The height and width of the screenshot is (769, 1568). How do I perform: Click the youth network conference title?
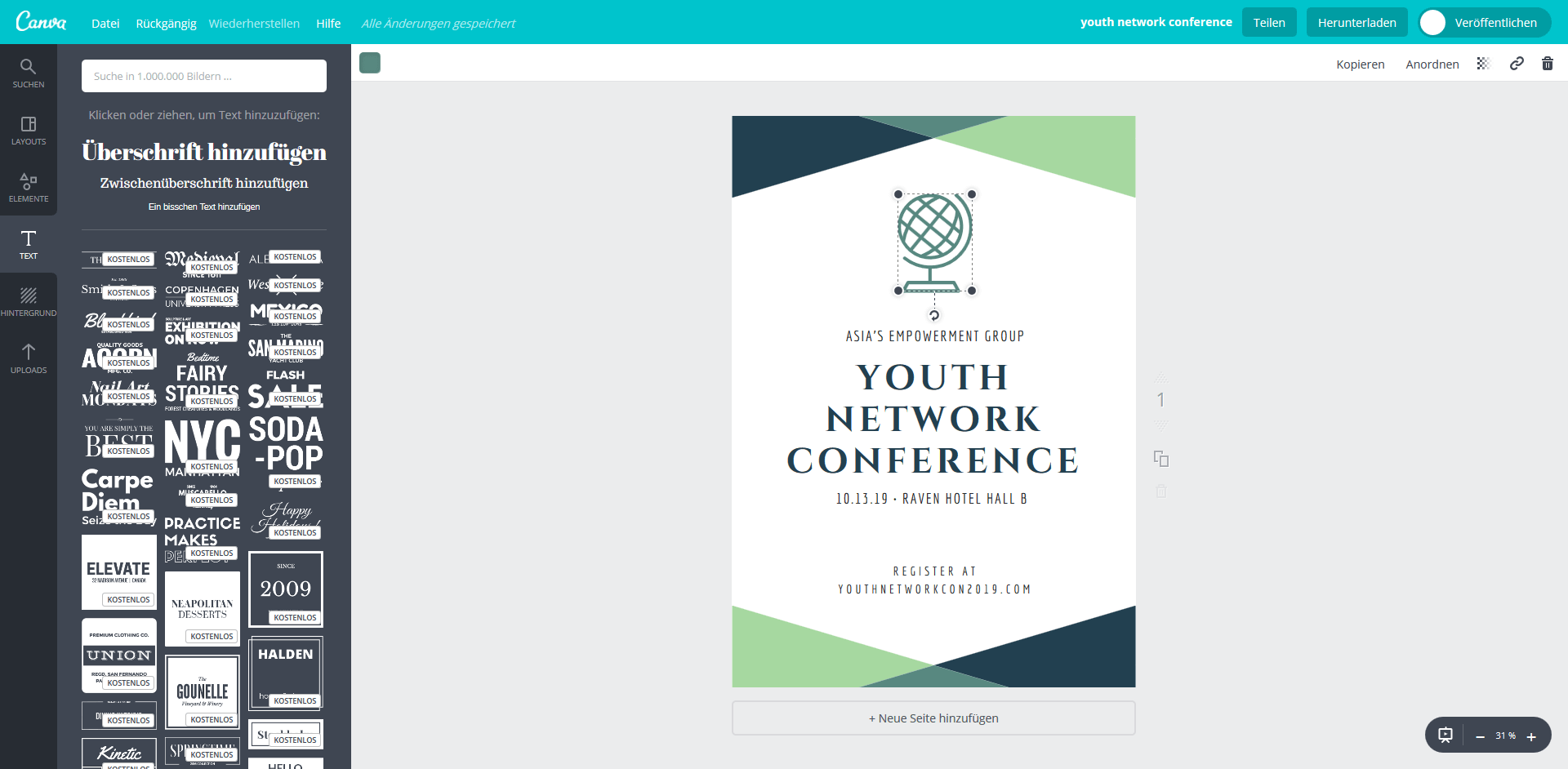coord(1156,22)
